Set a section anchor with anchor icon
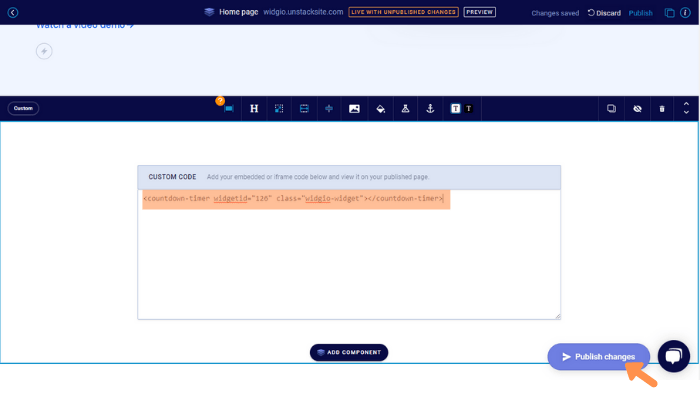The image size is (700, 393). click(x=430, y=109)
